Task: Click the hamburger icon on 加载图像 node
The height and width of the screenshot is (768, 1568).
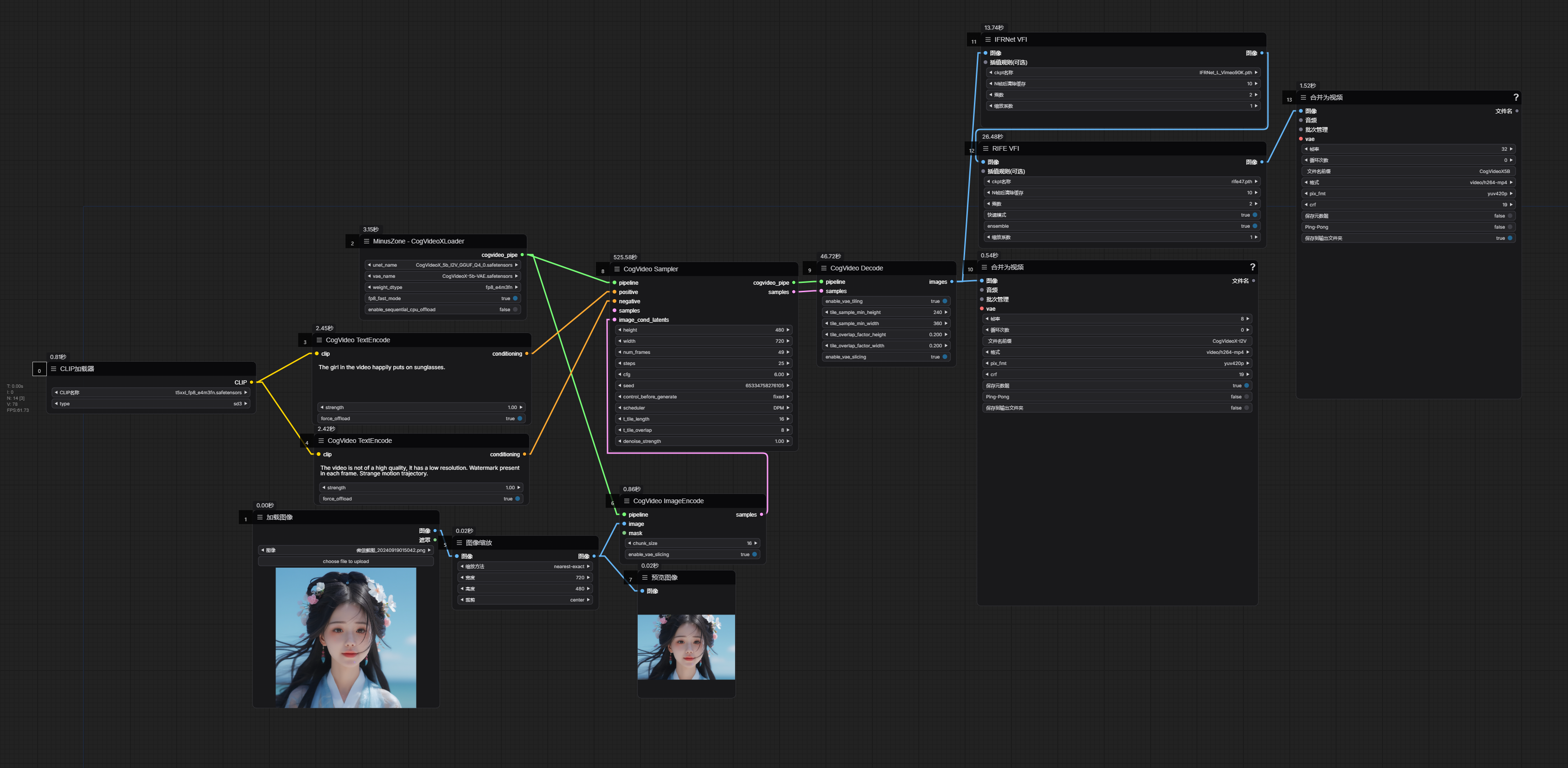Action: pyautogui.click(x=260, y=517)
